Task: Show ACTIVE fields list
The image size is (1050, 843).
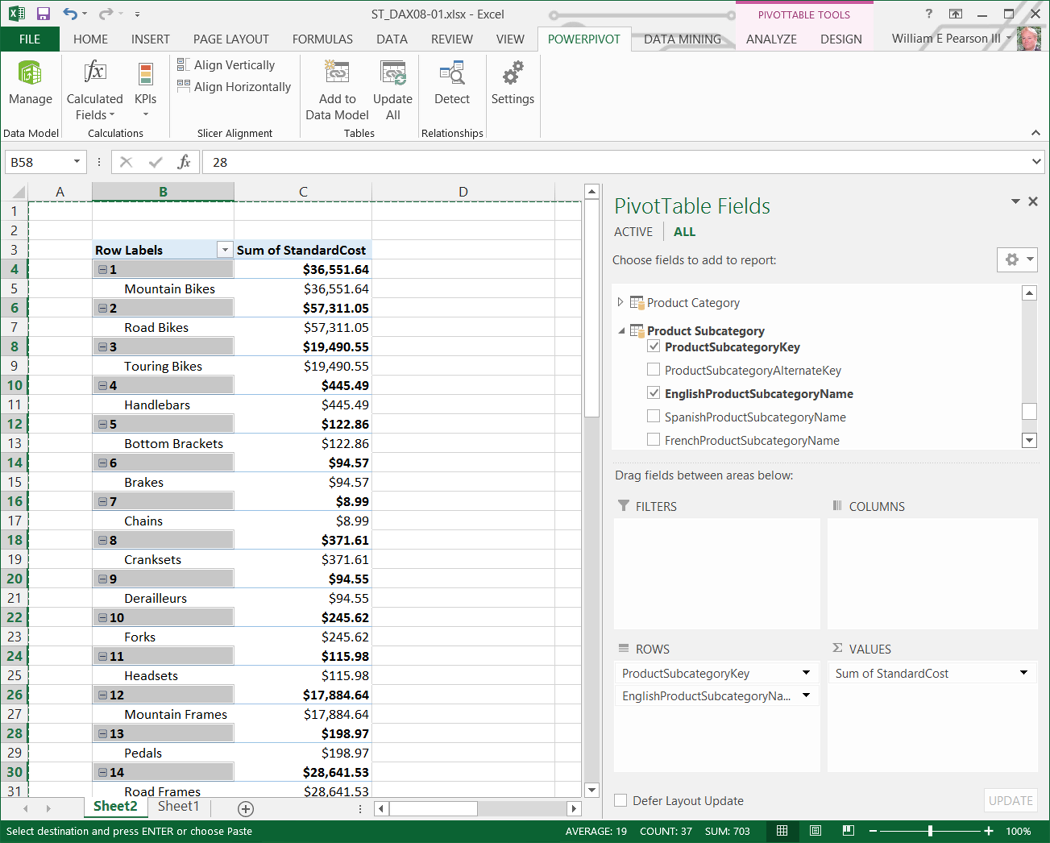Action: pyautogui.click(x=633, y=232)
